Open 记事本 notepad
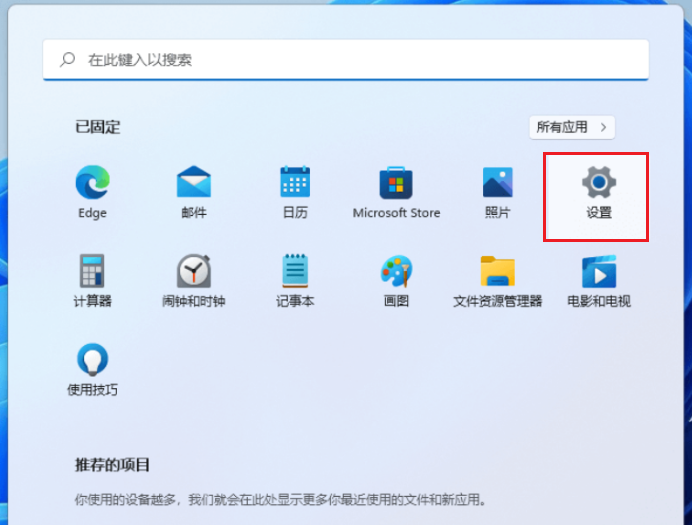Viewport: 692px width, 525px height. coord(295,281)
